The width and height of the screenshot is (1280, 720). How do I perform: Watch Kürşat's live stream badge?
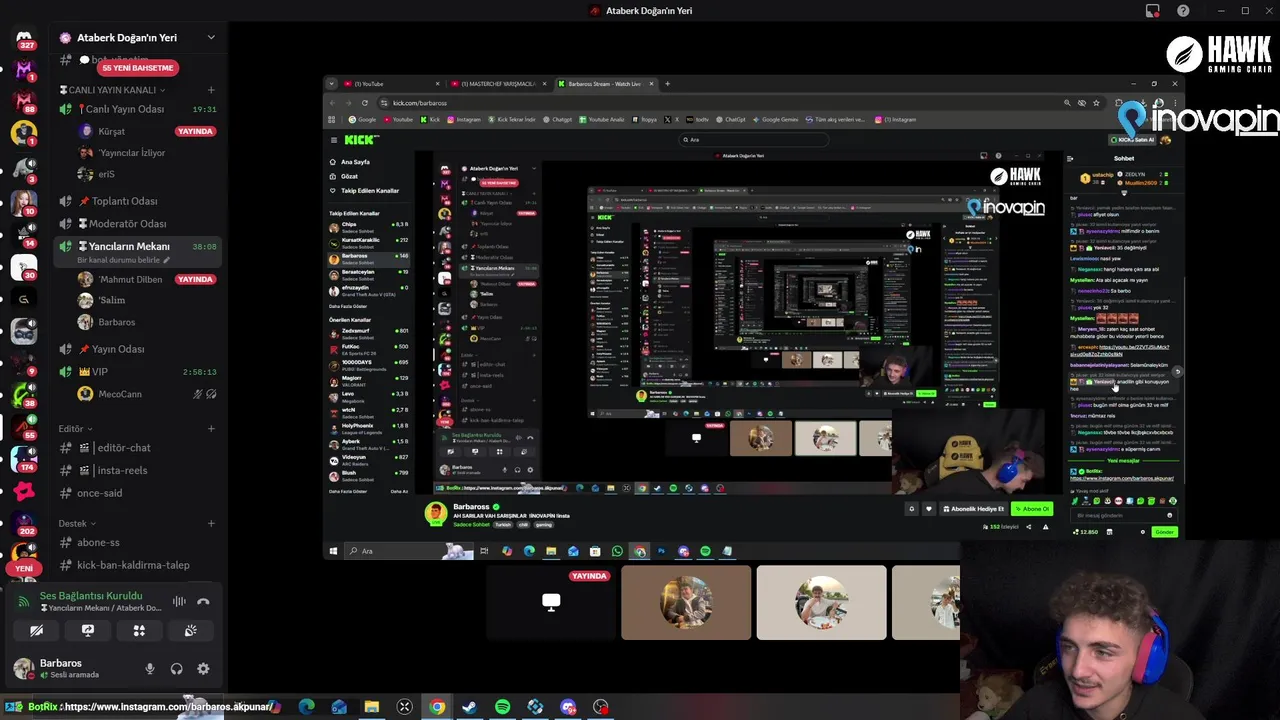pyautogui.click(x=195, y=131)
